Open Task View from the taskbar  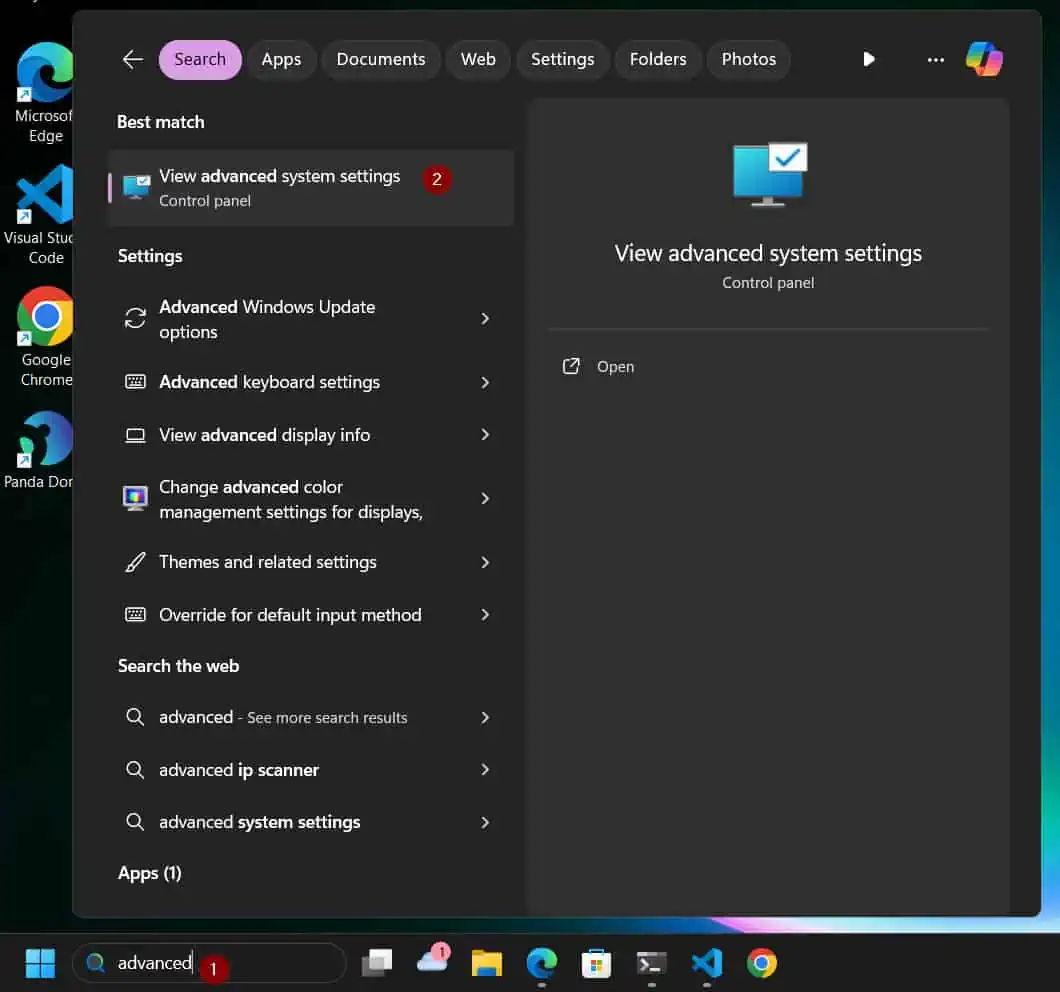point(377,963)
